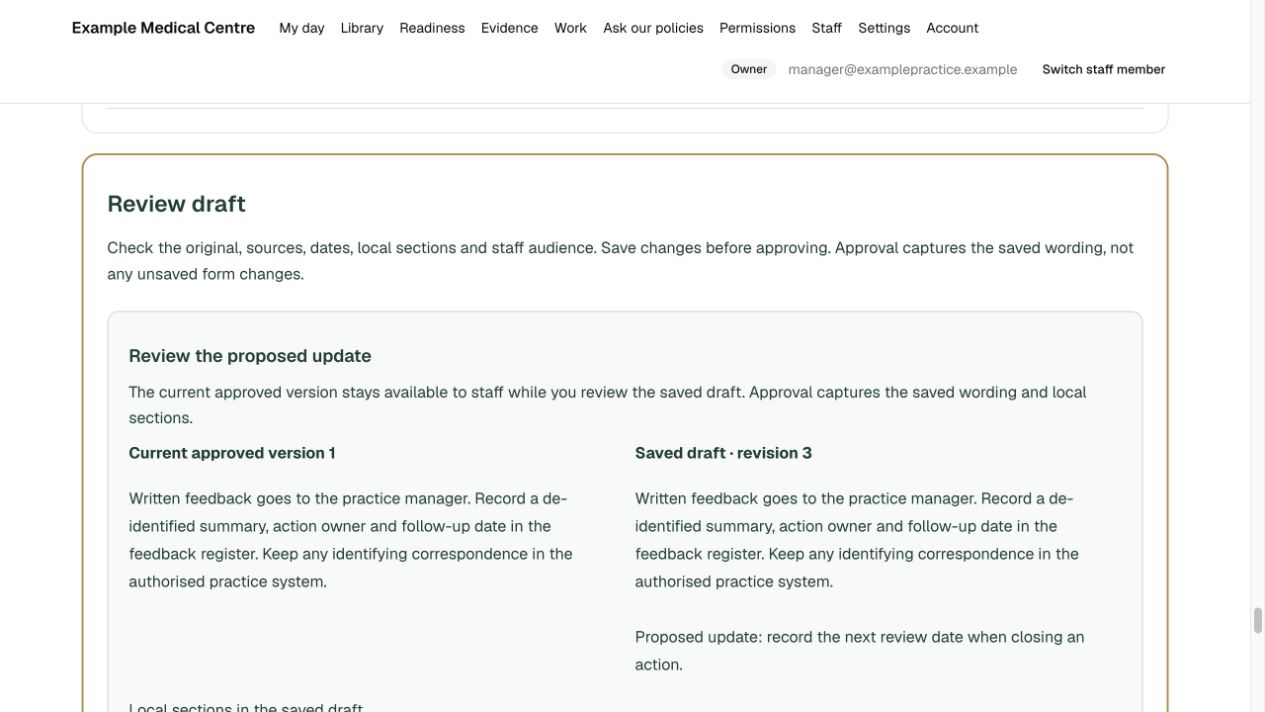The image size is (1265, 712).
Task: Click Local sections in the saved draft label
Action: (246, 707)
